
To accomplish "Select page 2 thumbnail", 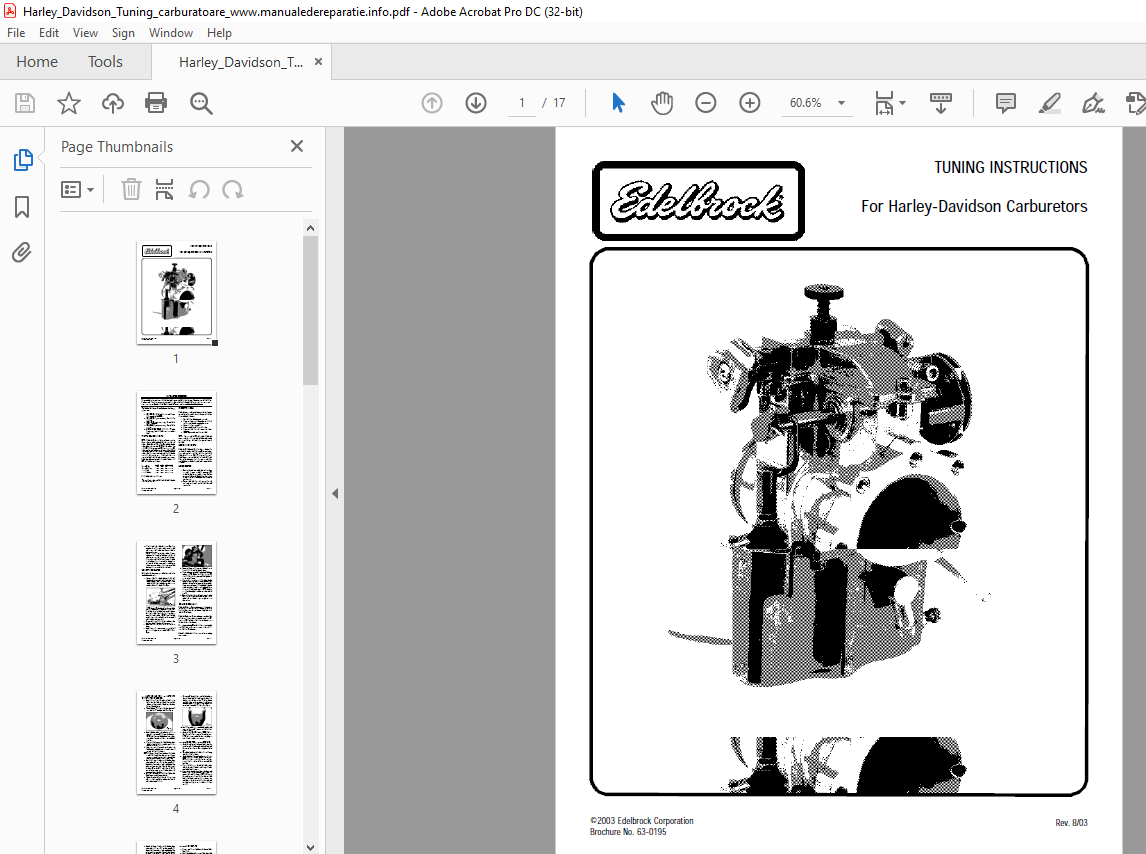I will 176,443.
